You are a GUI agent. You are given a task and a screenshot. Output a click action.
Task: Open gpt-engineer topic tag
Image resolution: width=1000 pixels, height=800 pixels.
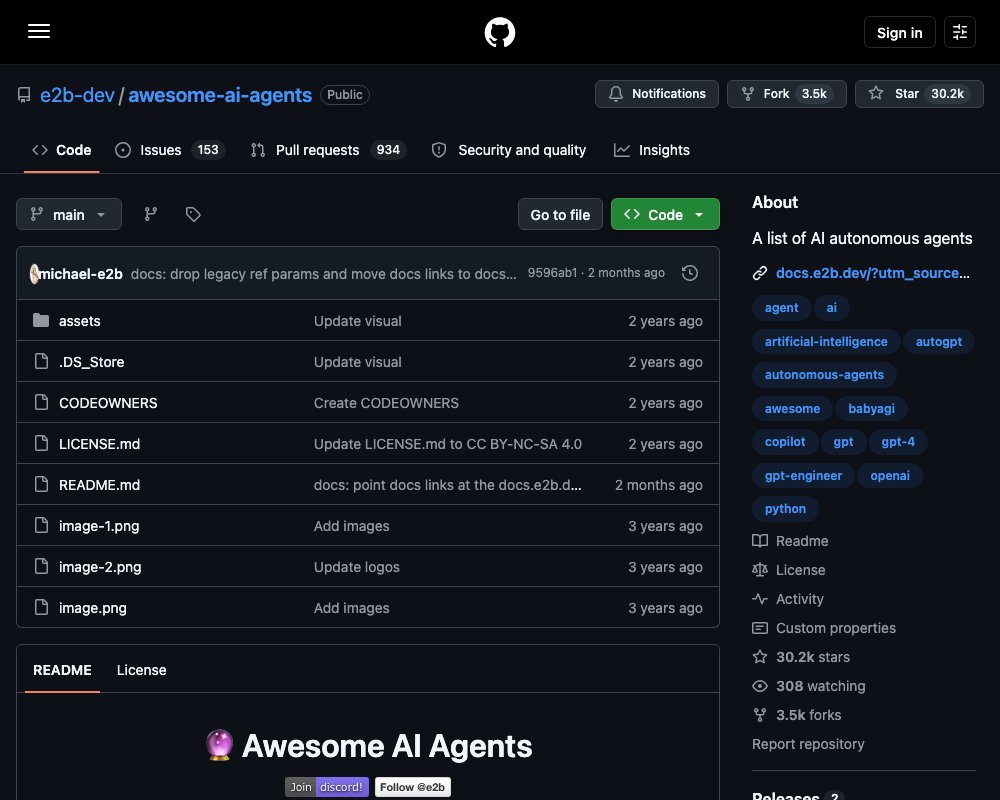pos(803,475)
